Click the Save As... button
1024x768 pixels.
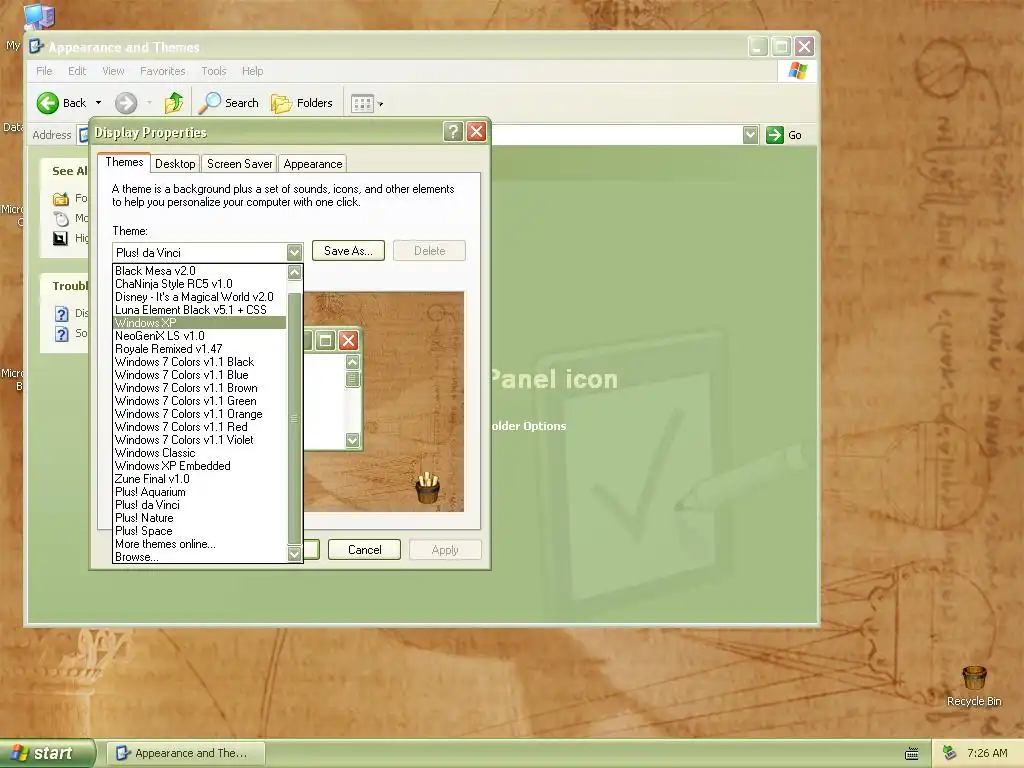[348, 251]
